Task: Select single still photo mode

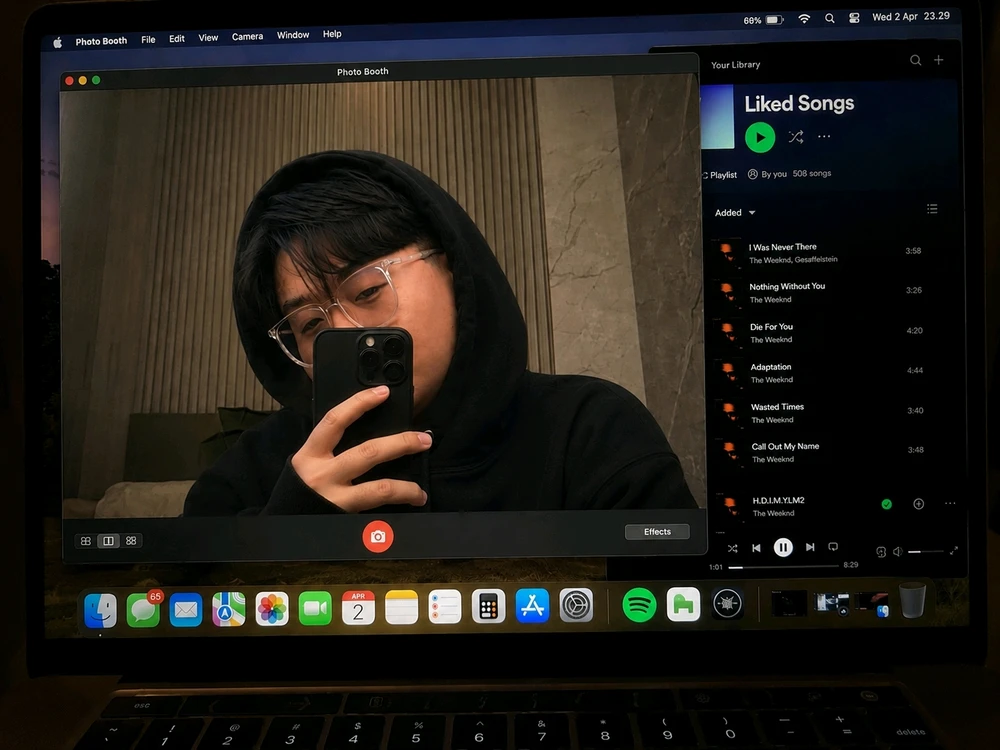Action: point(108,541)
